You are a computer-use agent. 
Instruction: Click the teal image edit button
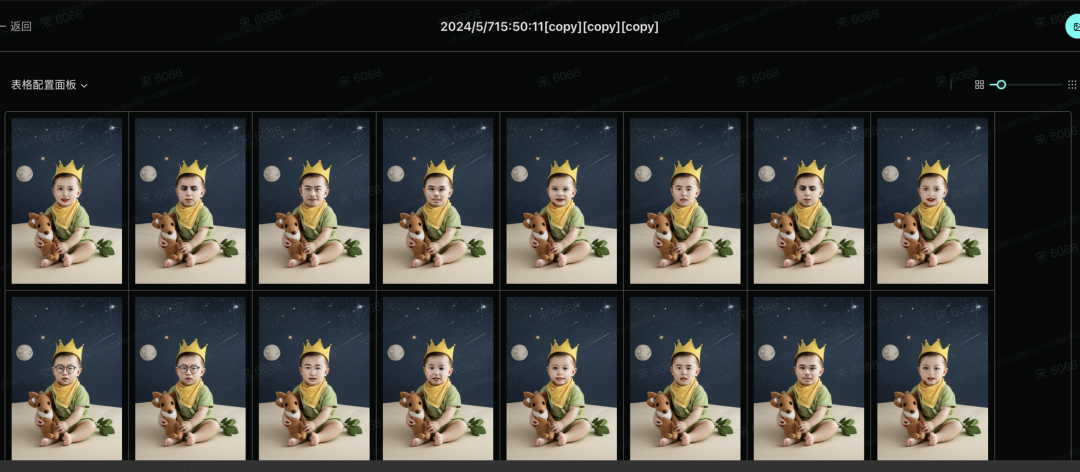pyautogui.click(x=1073, y=26)
